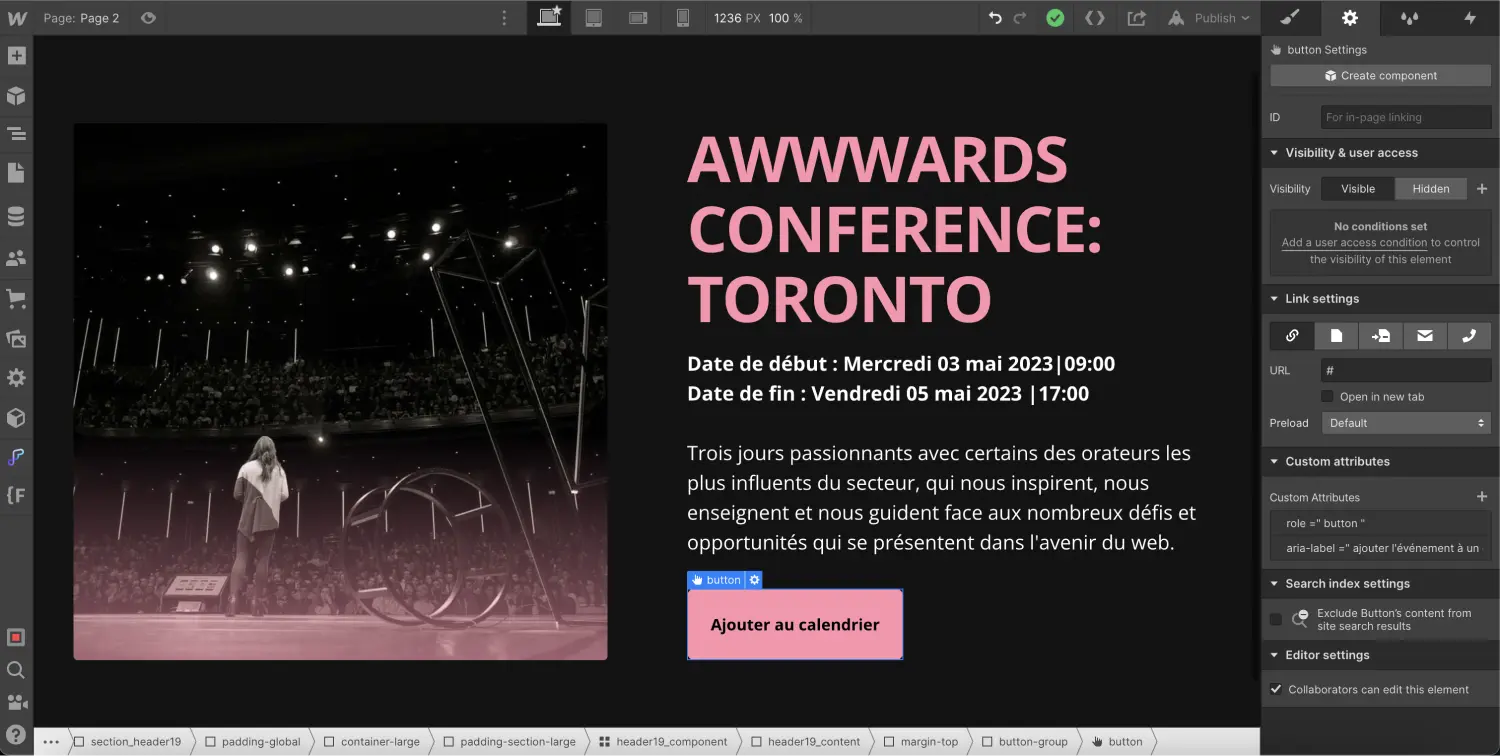Select button-group in the breadcrumb
This screenshot has height=756, width=1500.
click(x=1025, y=742)
